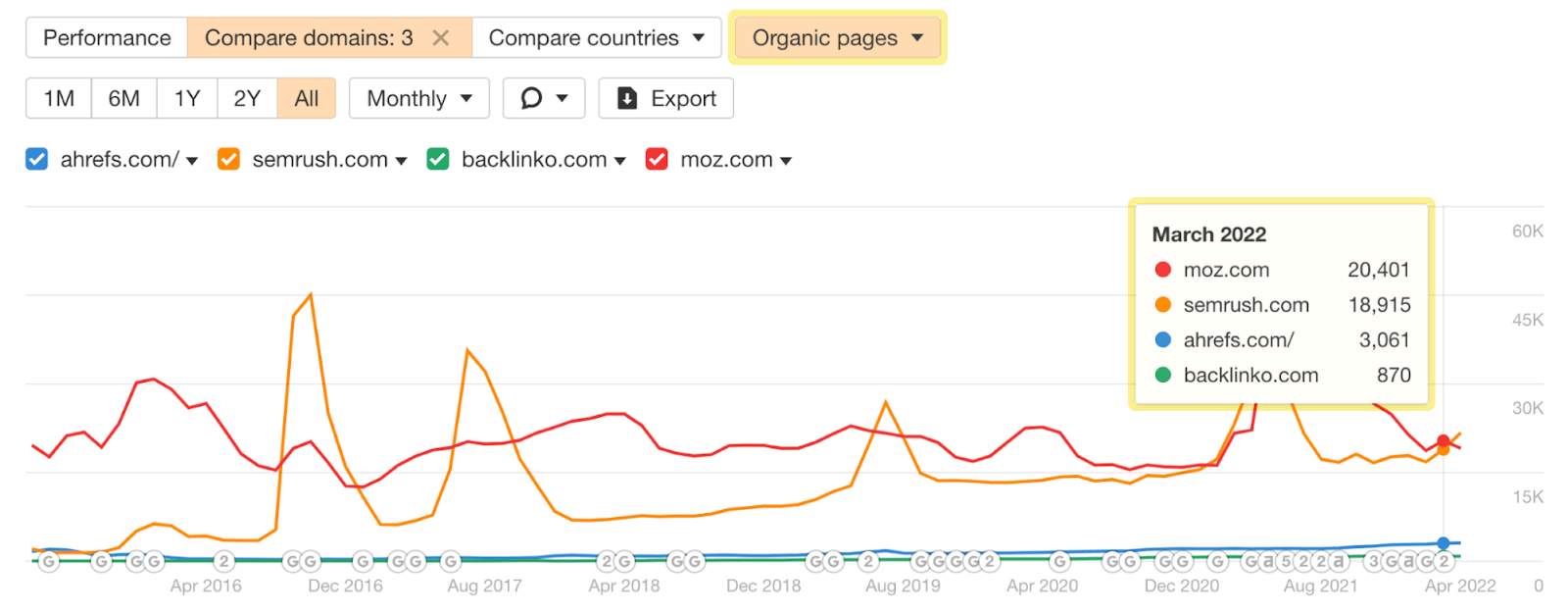Image resolution: width=1568 pixels, height=612 pixels.
Task: Switch to the Performance tab
Action: click(107, 38)
